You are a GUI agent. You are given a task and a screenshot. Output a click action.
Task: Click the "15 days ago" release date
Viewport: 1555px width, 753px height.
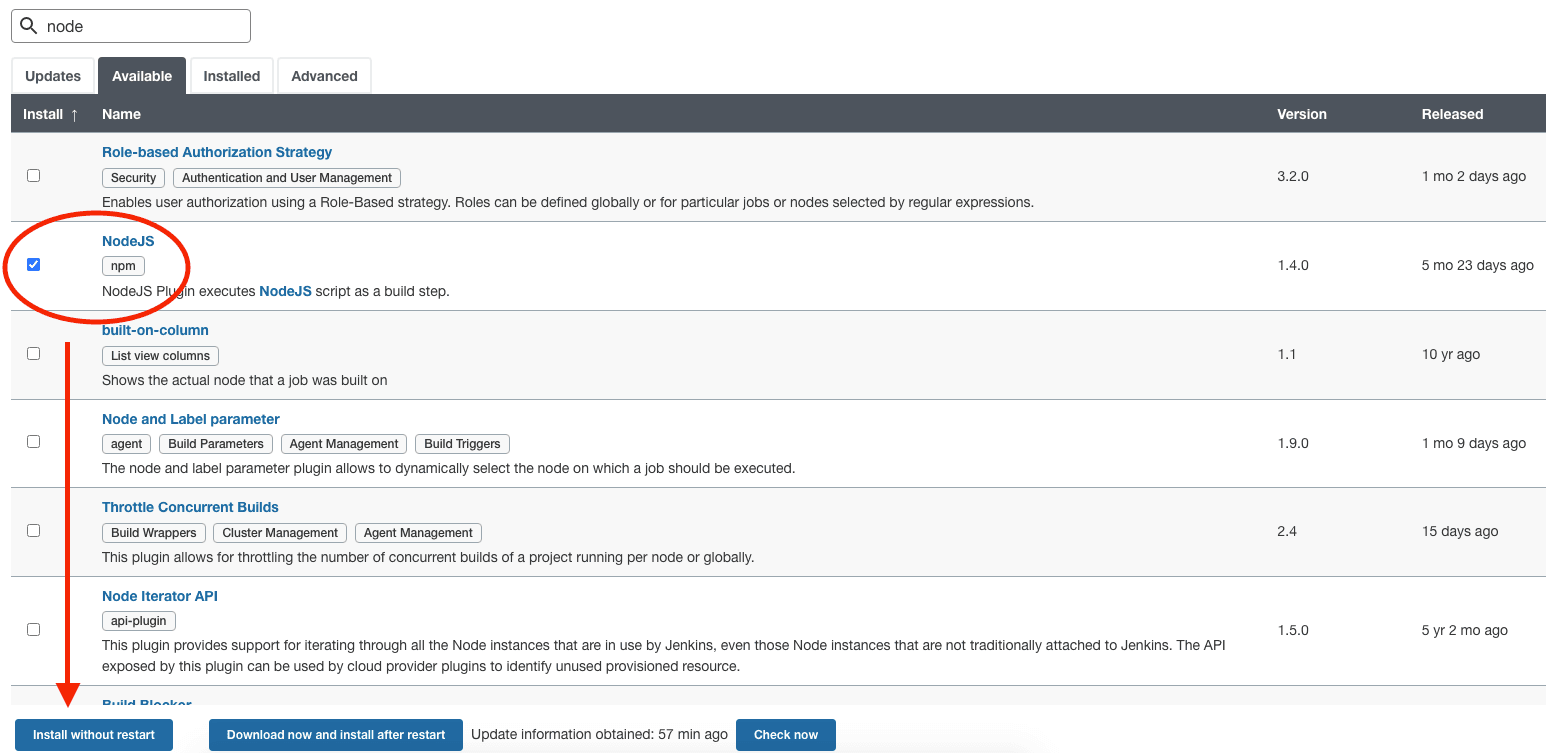pyautogui.click(x=1460, y=531)
